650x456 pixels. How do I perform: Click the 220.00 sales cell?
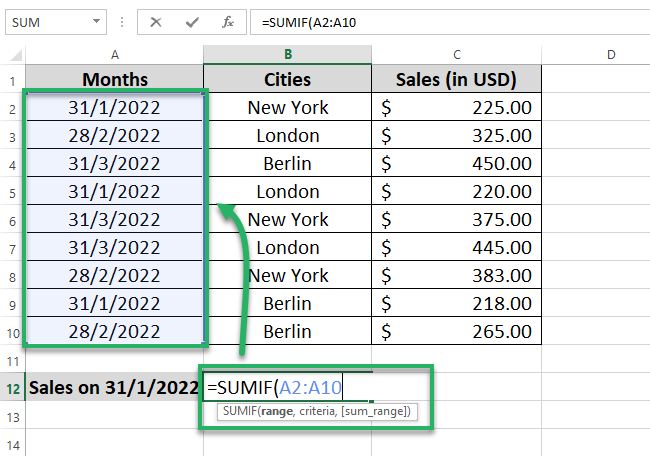[456, 191]
